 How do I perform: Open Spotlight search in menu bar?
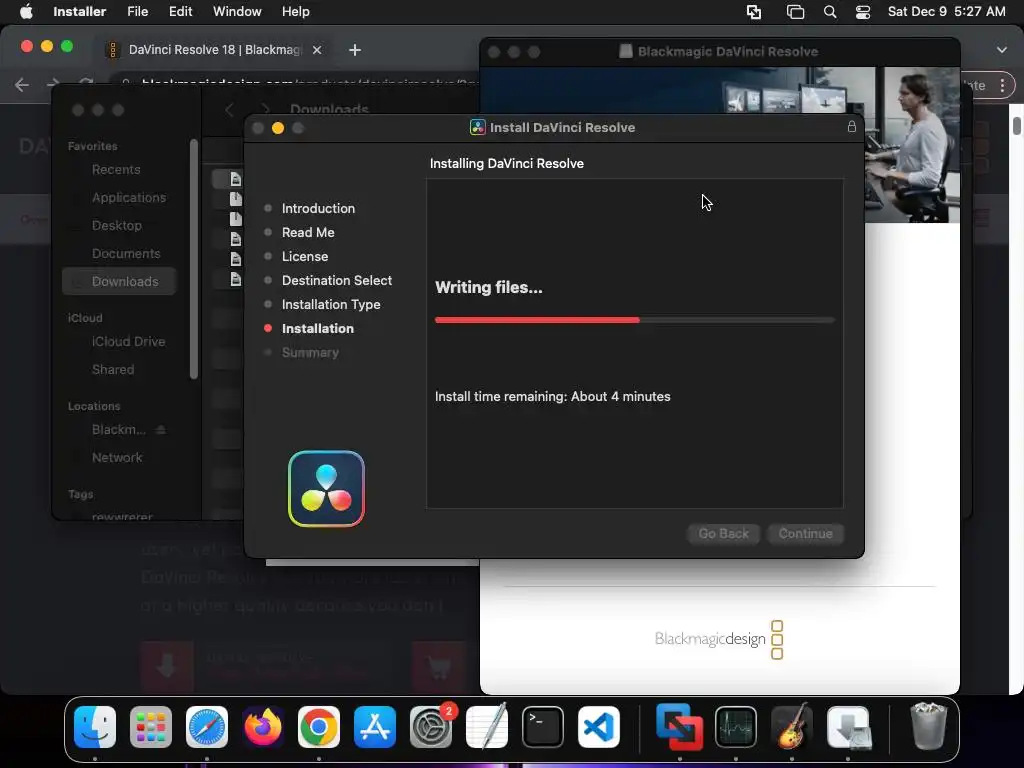coord(829,12)
